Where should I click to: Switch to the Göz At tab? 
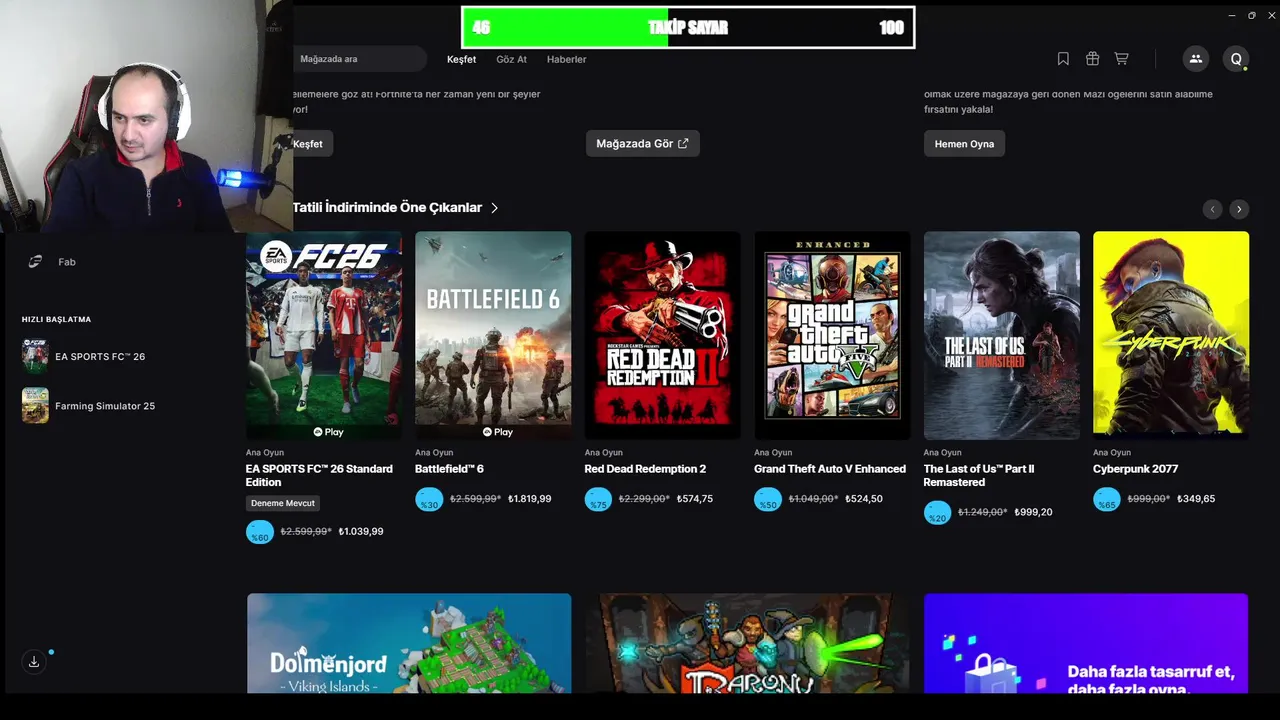(x=511, y=59)
